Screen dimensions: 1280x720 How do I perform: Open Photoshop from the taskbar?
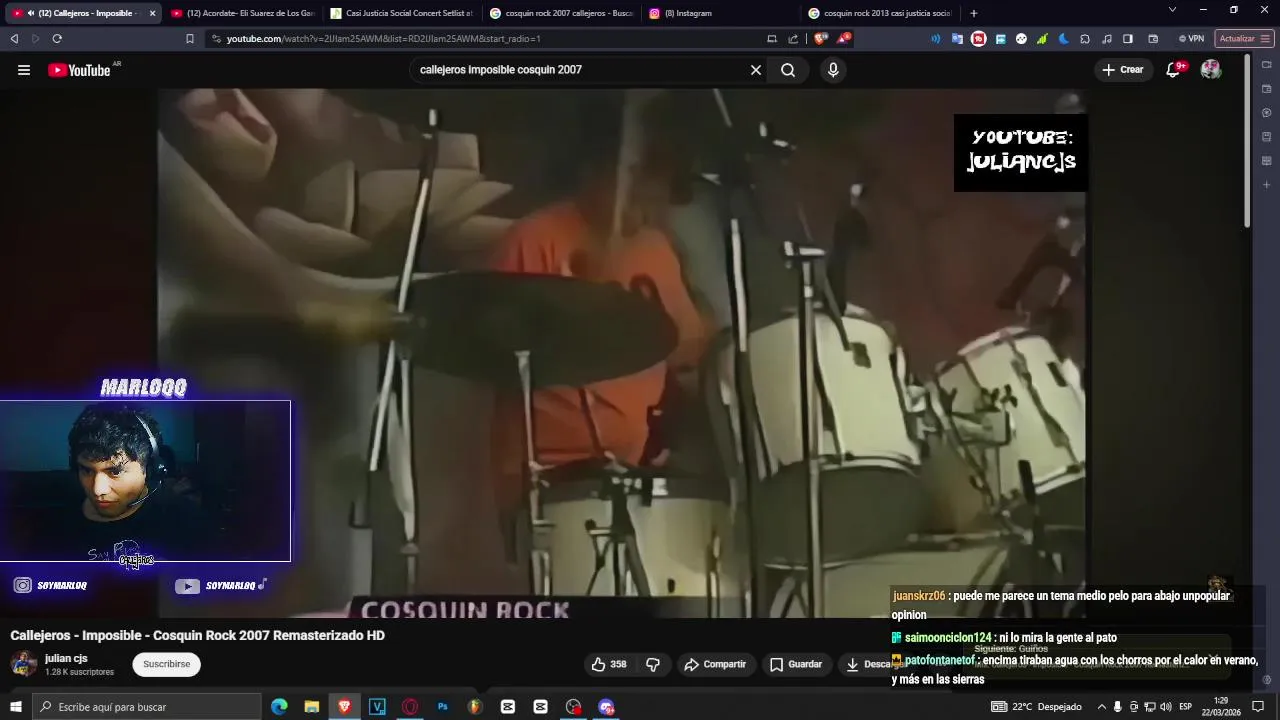[x=442, y=707]
